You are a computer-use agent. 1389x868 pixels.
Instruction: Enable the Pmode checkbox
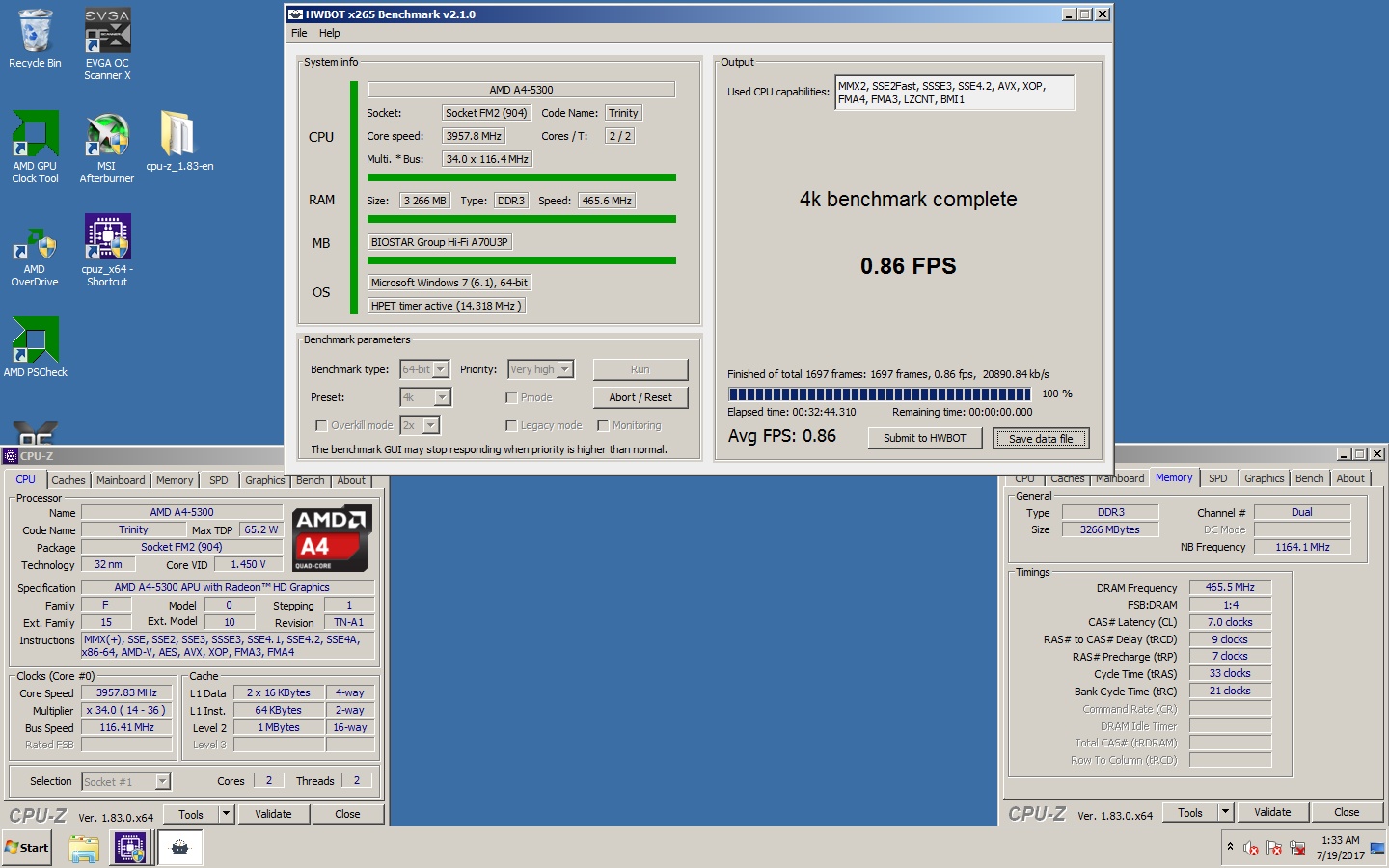511,397
